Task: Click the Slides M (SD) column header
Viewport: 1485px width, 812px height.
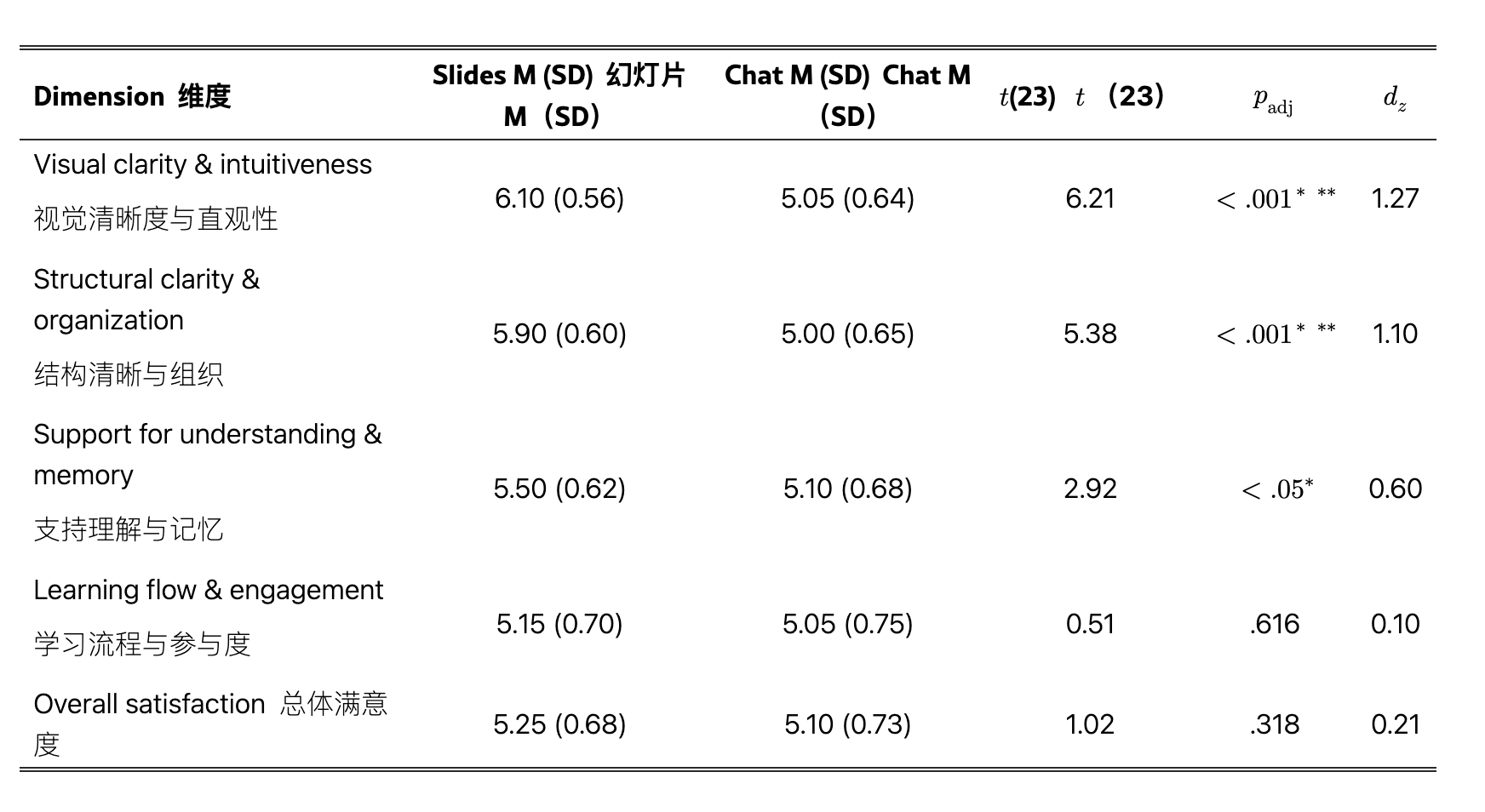Action: pyautogui.click(x=558, y=95)
